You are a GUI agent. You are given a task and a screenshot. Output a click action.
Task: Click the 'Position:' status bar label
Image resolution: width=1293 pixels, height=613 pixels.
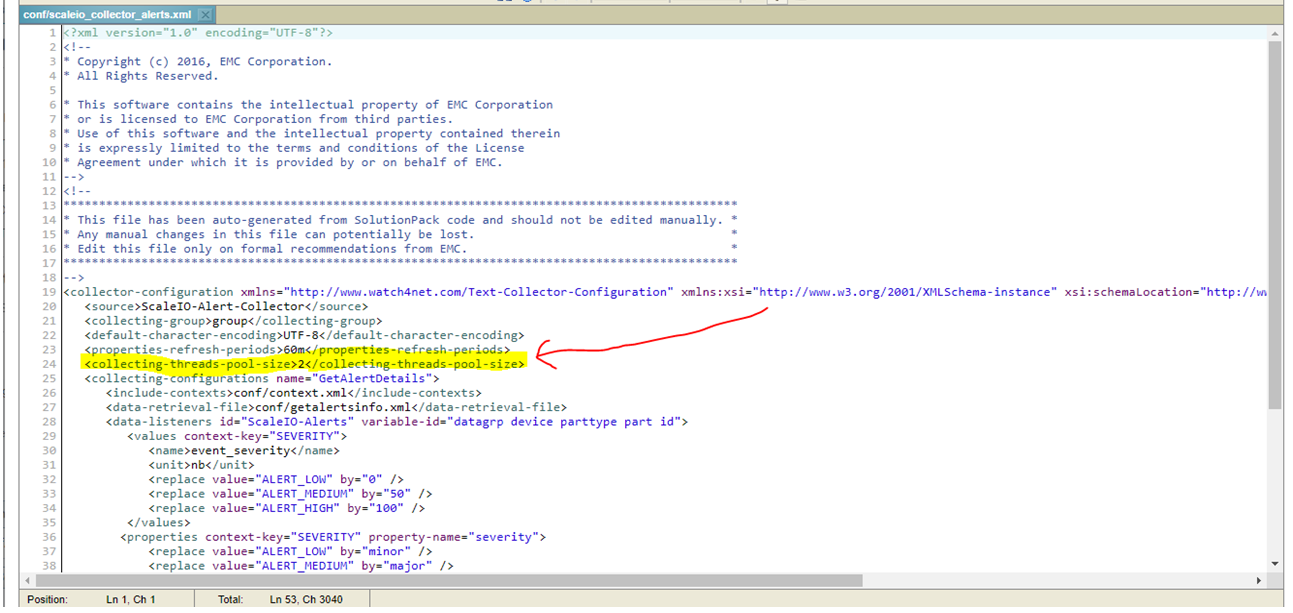click(47, 599)
